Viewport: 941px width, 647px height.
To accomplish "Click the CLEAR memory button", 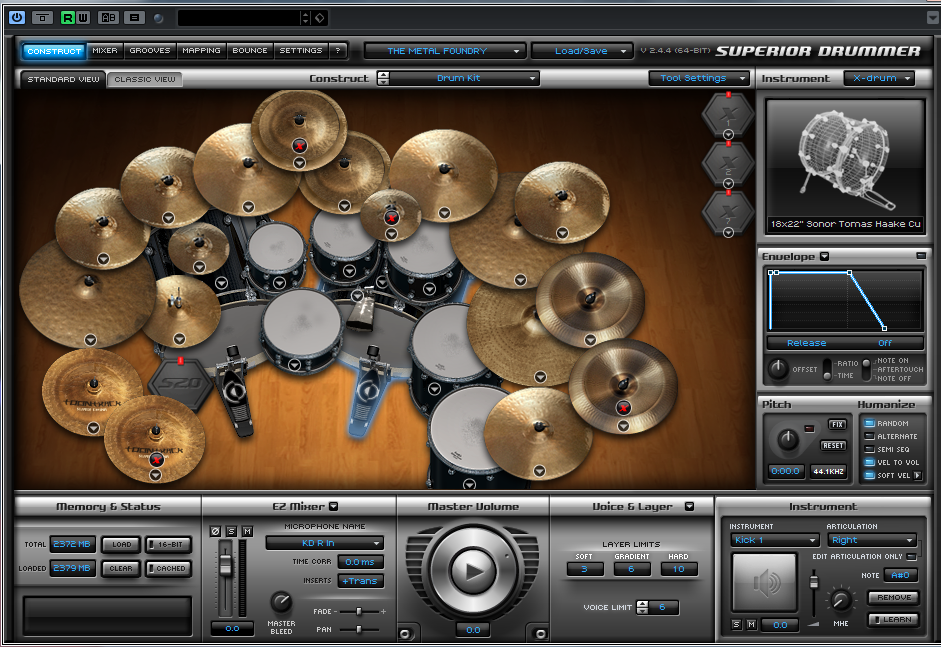I will (121, 568).
